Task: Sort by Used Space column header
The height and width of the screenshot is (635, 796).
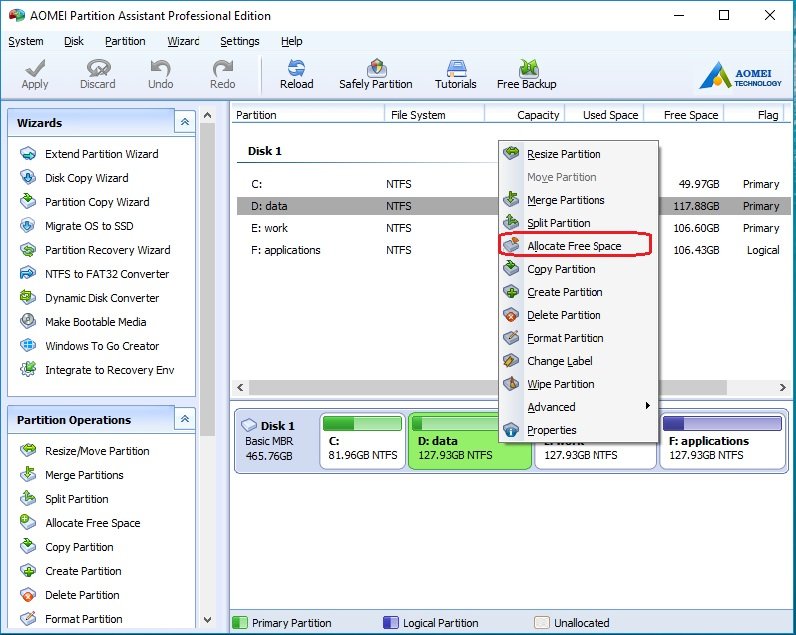Action: [605, 115]
